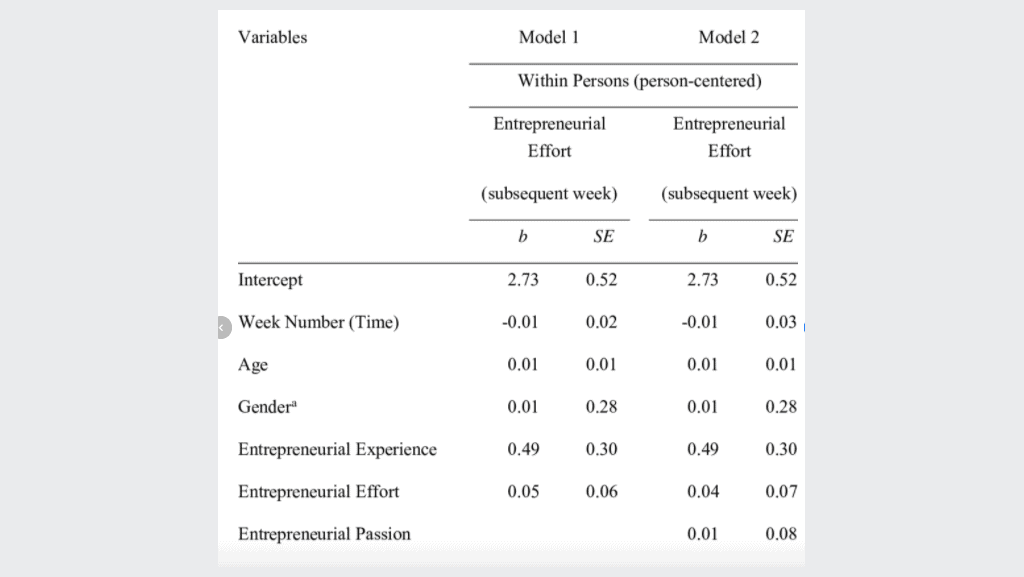
Task: Click the Age row label
Action: pos(253,364)
